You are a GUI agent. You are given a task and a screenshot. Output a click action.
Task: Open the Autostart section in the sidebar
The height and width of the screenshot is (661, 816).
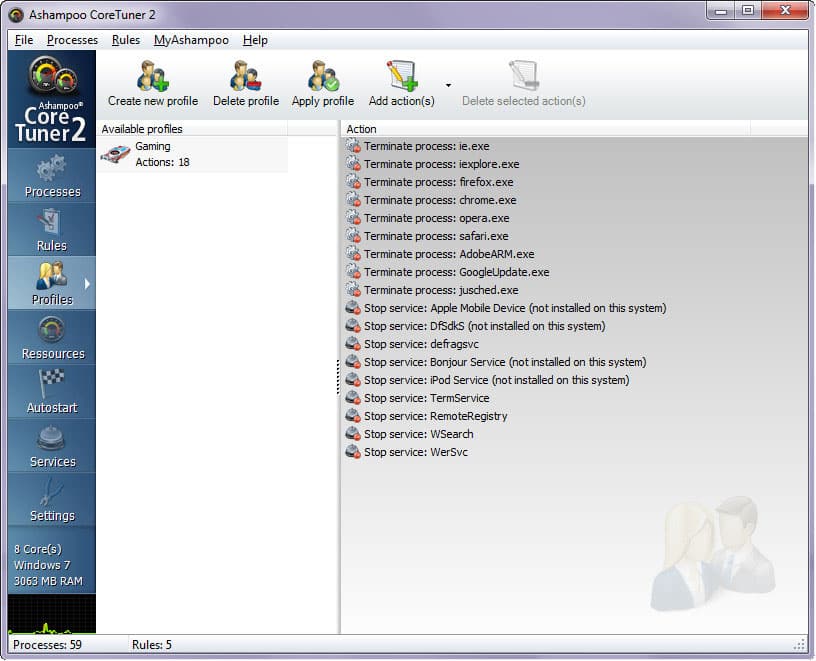(52, 391)
